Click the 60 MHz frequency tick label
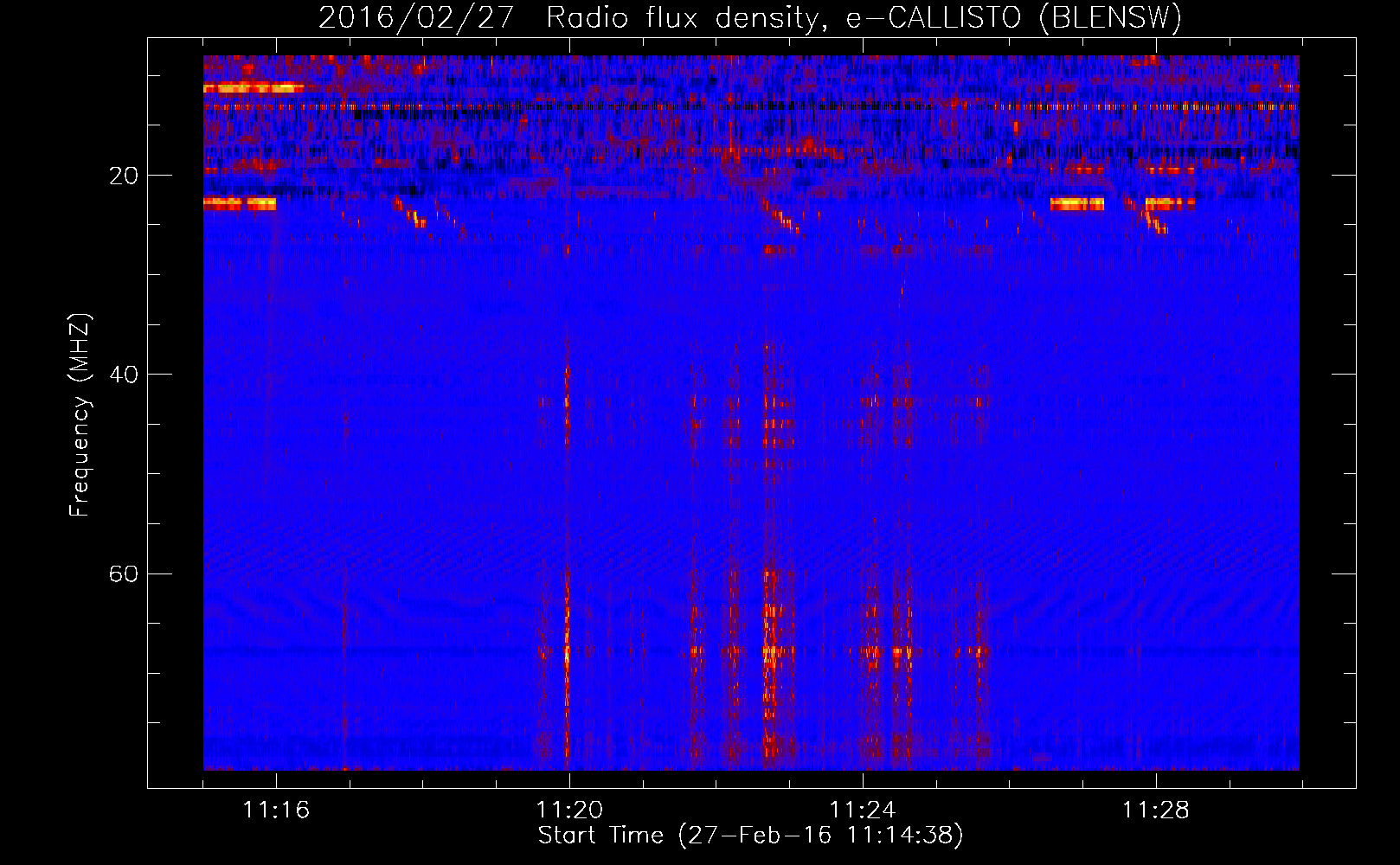The height and width of the screenshot is (865, 1400). point(125,574)
